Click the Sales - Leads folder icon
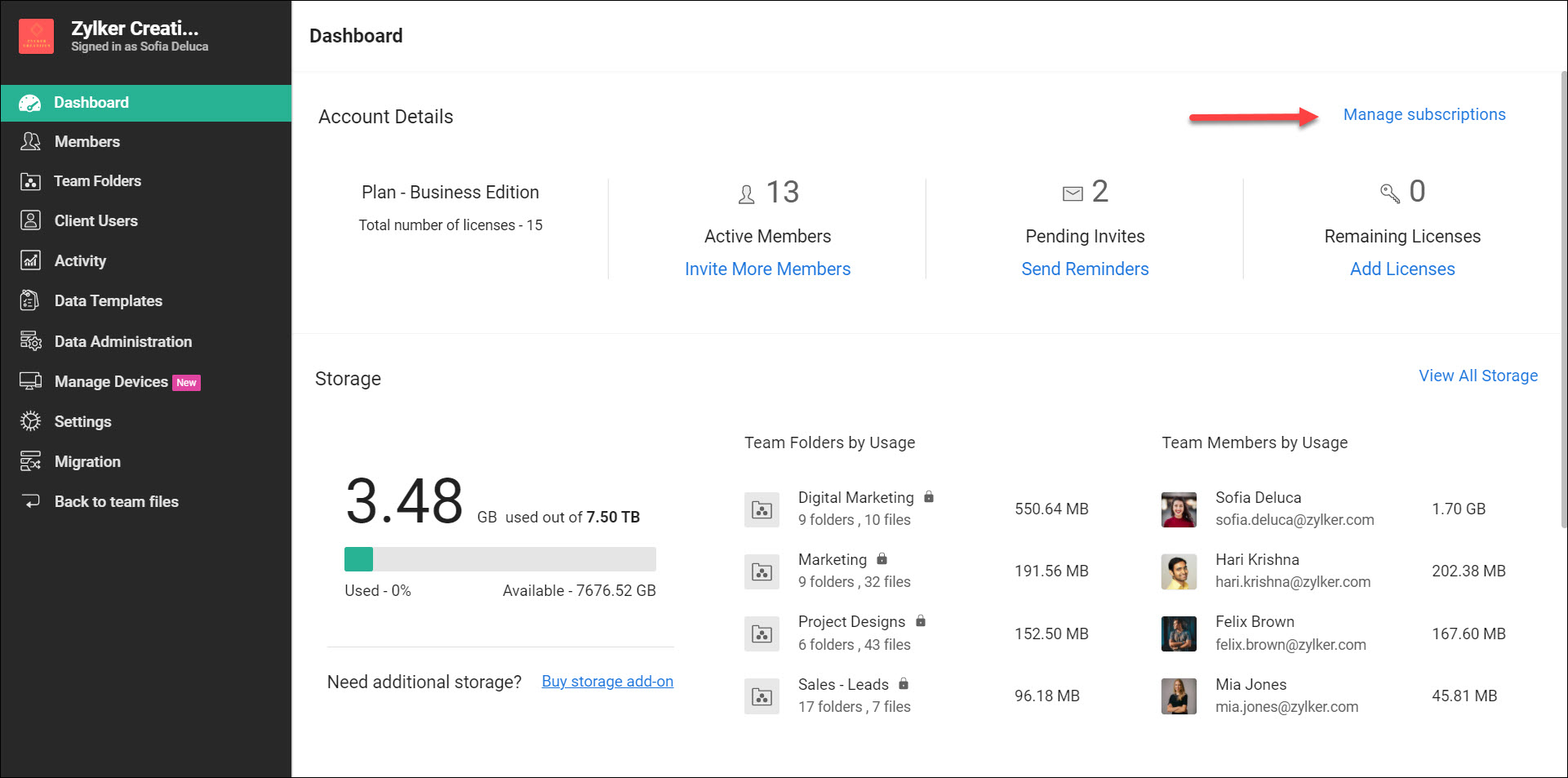The height and width of the screenshot is (778, 1568). coord(762,696)
